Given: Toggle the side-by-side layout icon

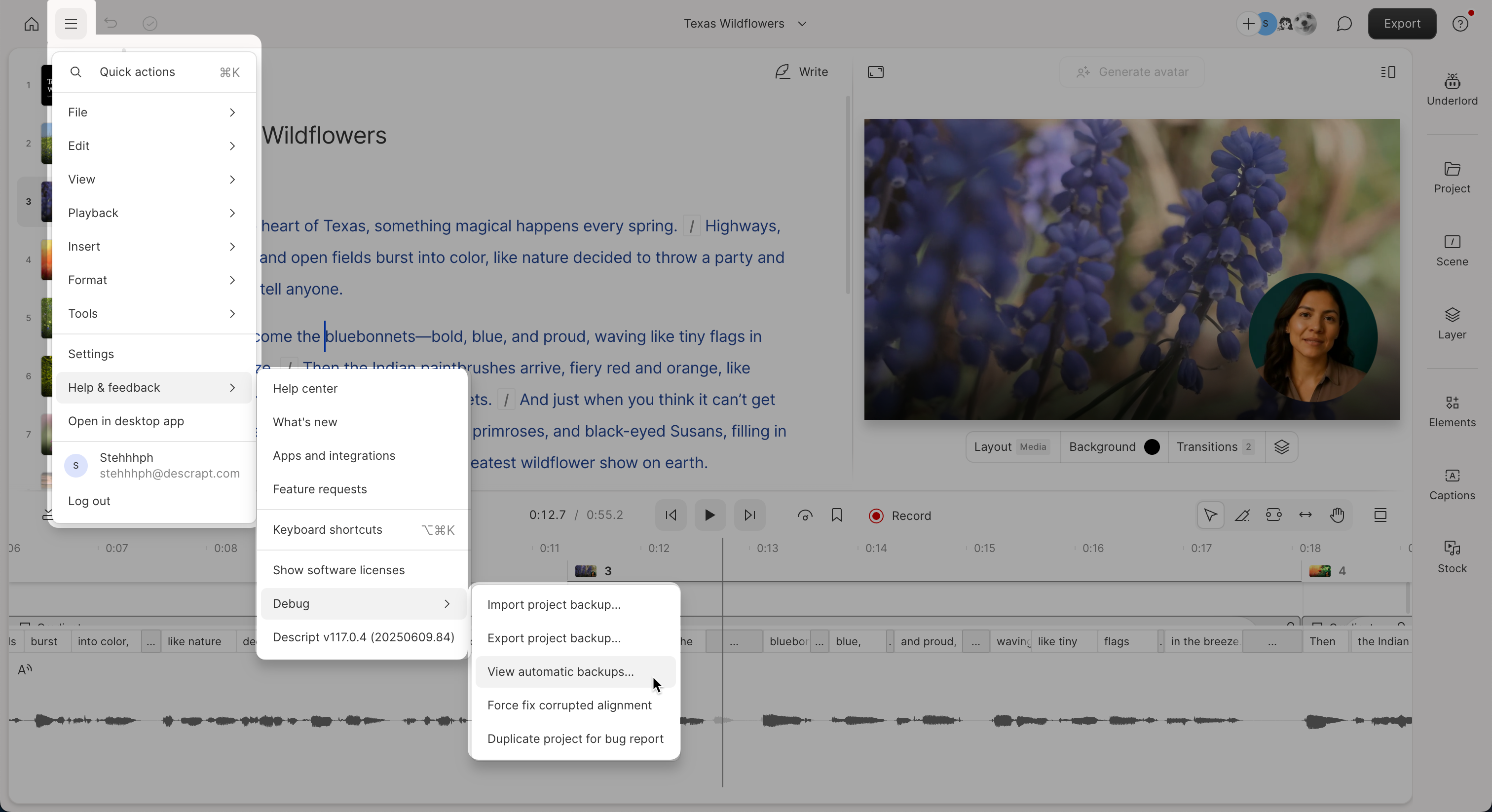Looking at the screenshot, I should point(1388,72).
